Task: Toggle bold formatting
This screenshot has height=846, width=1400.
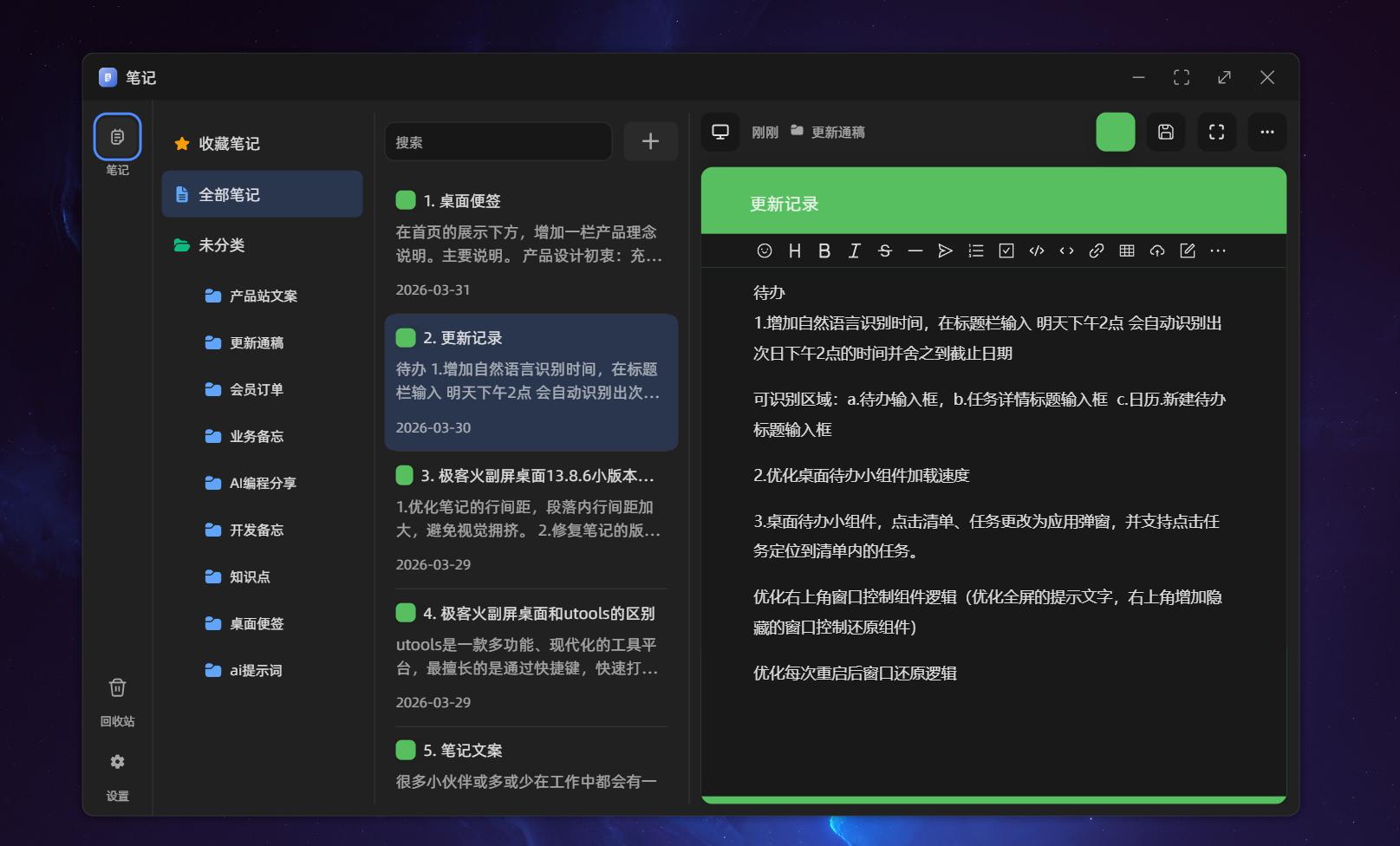Action: point(824,251)
